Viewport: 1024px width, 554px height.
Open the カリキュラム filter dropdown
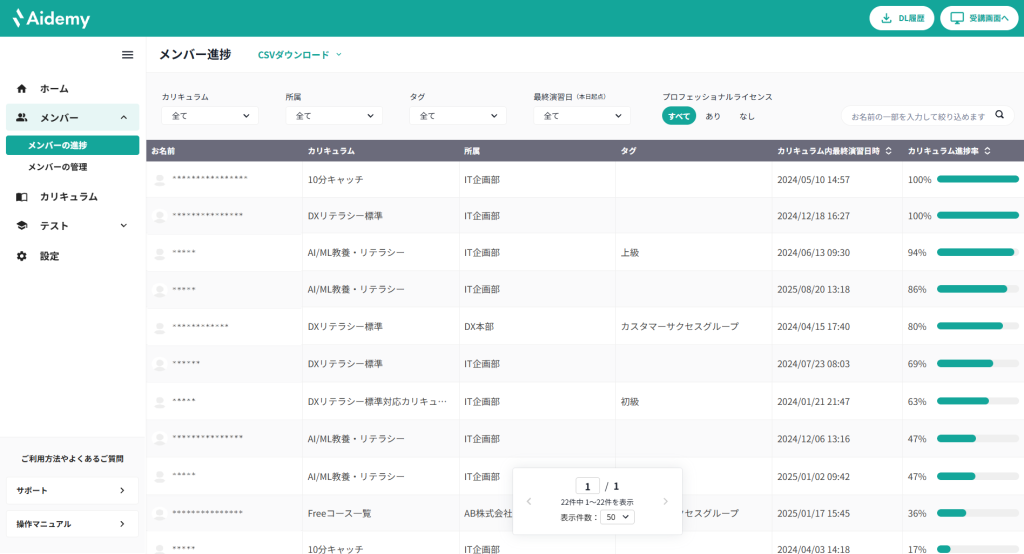click(210, 116)
